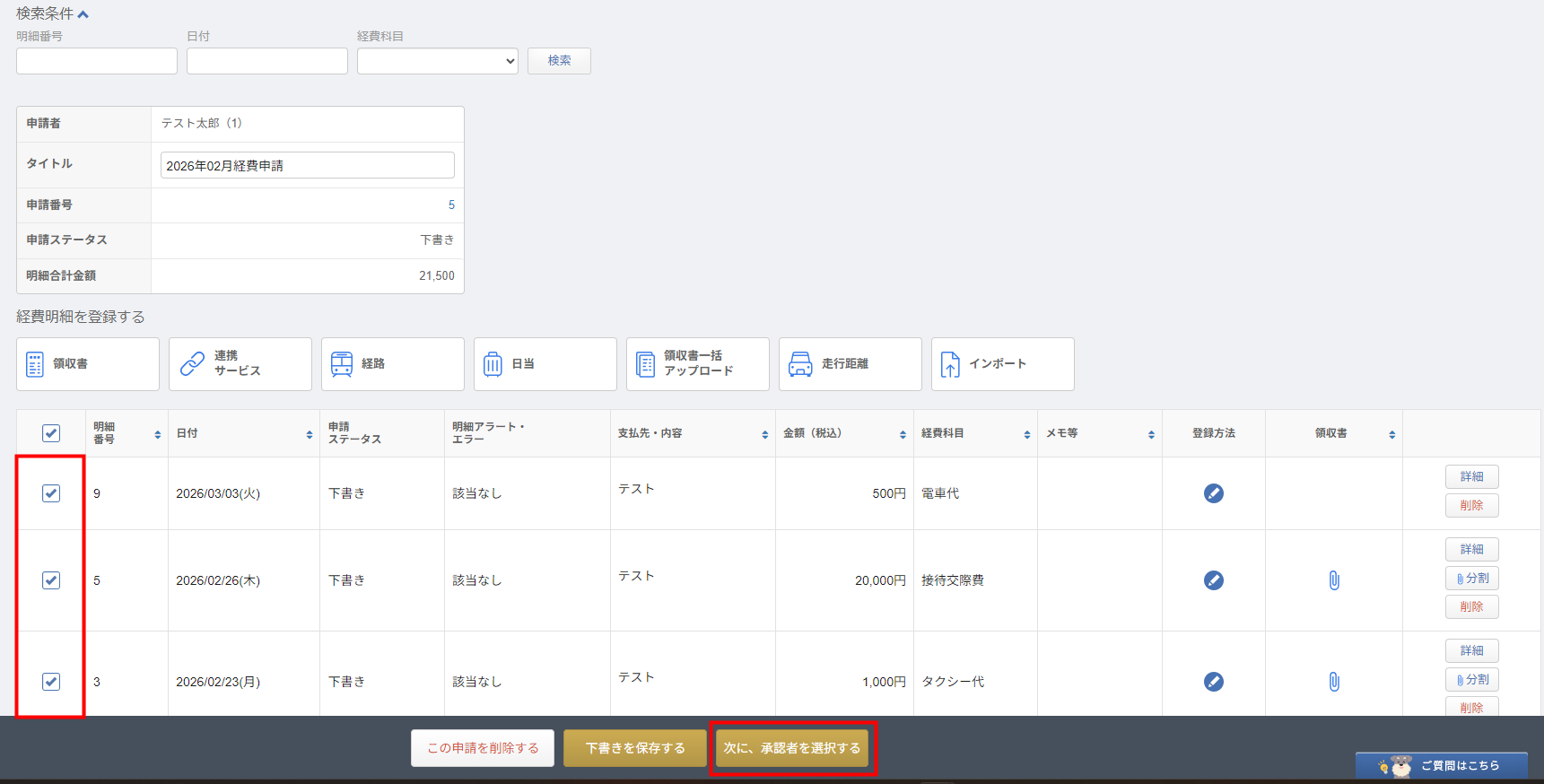Click 次に、承認者を選択する button
This screenshot has height=784, width=1544.
click(791, 748)
